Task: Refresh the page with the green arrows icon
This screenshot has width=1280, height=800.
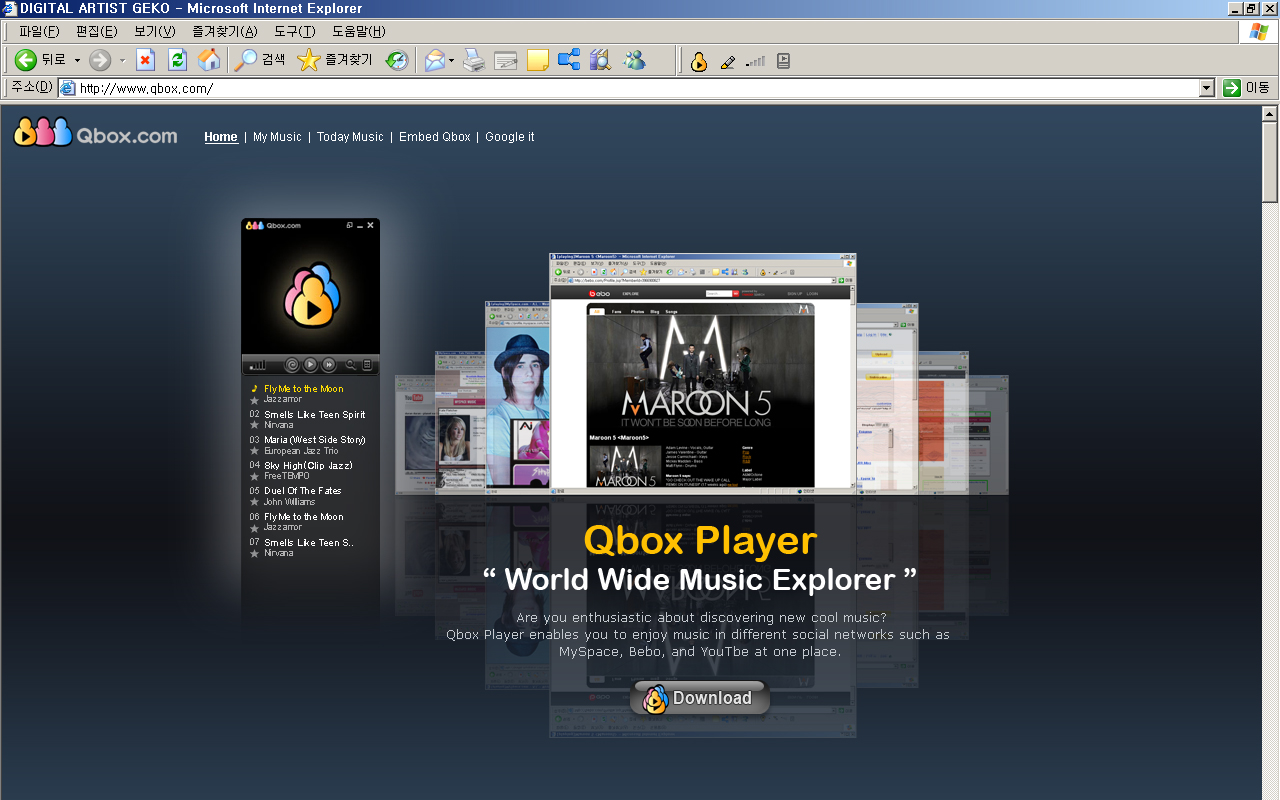Action: click(177, 60)
